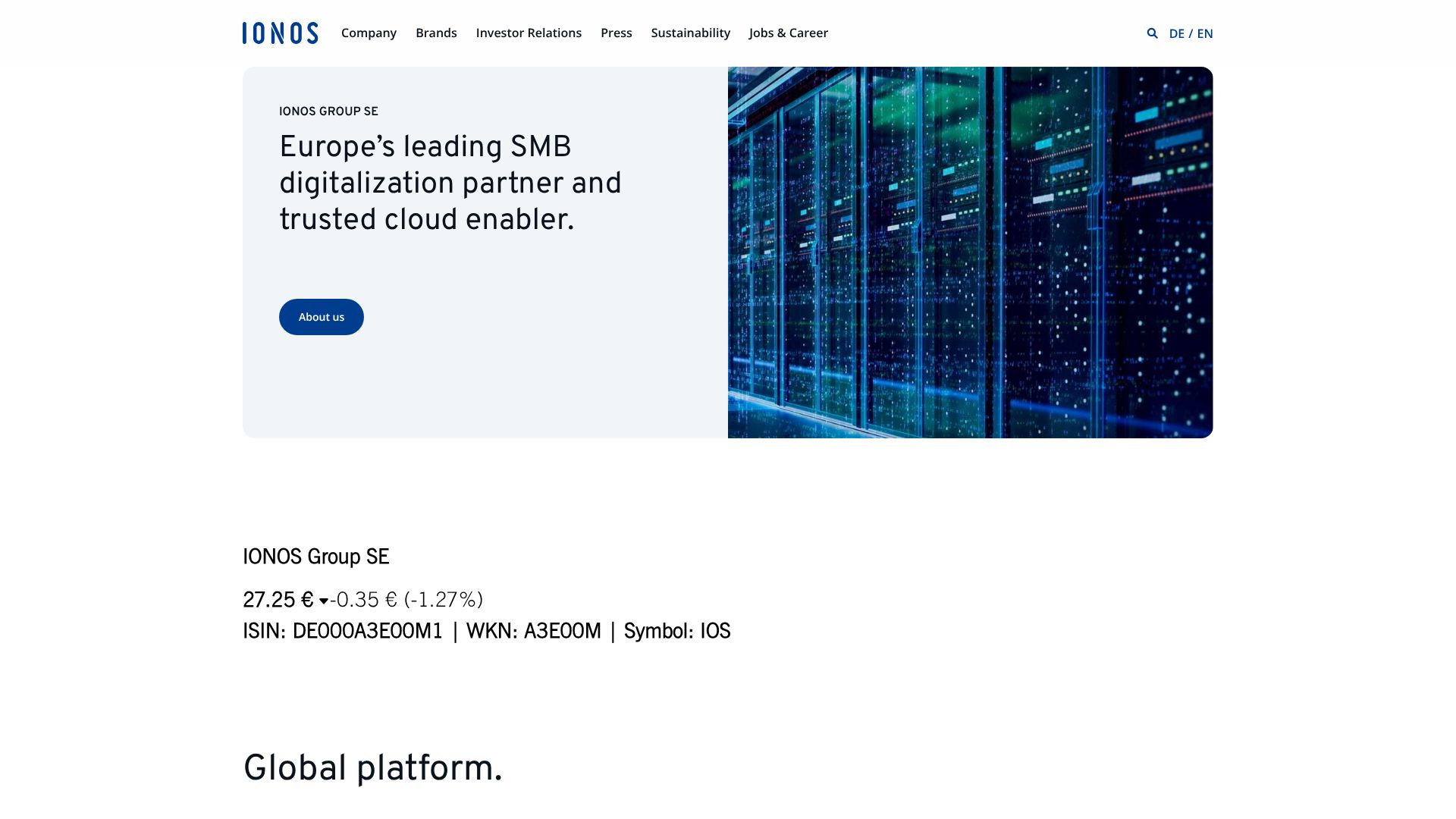
Task: Open search with the magnifier icon
Action: [1152, 33]
